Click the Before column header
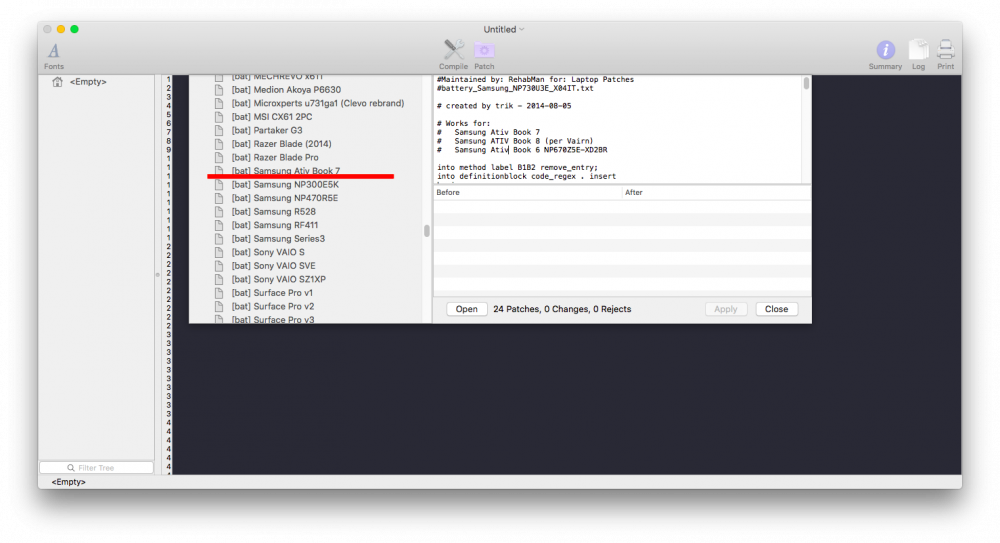 pyautogui.click(x=527, y=192)
